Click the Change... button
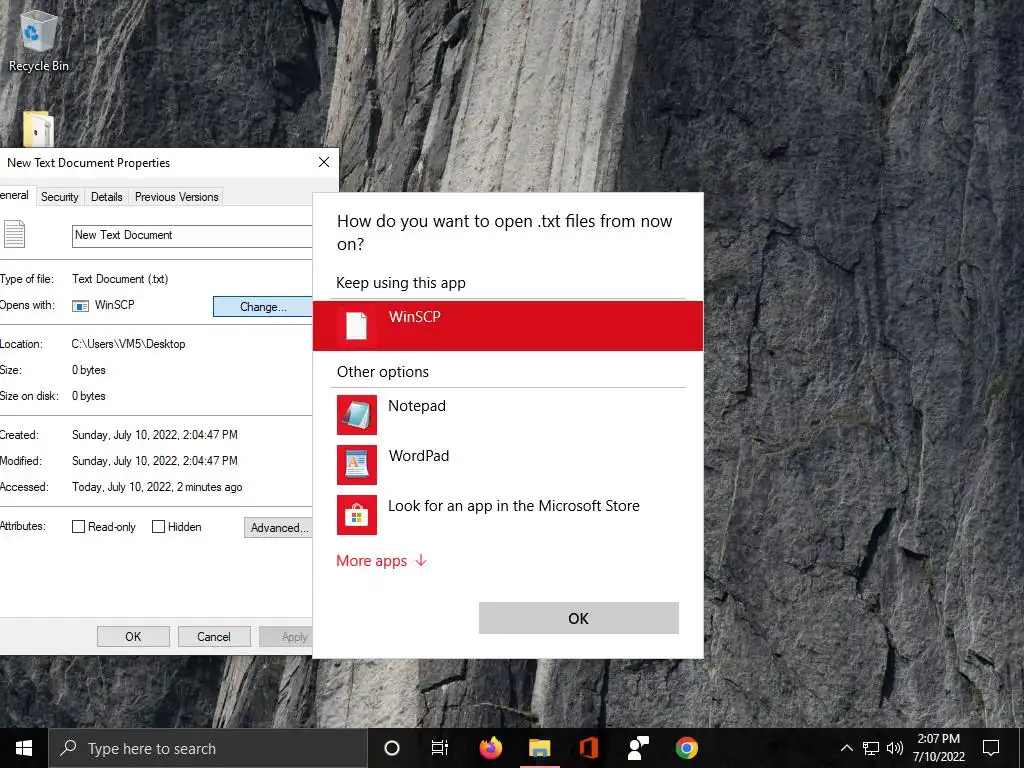 click(263, 306)
